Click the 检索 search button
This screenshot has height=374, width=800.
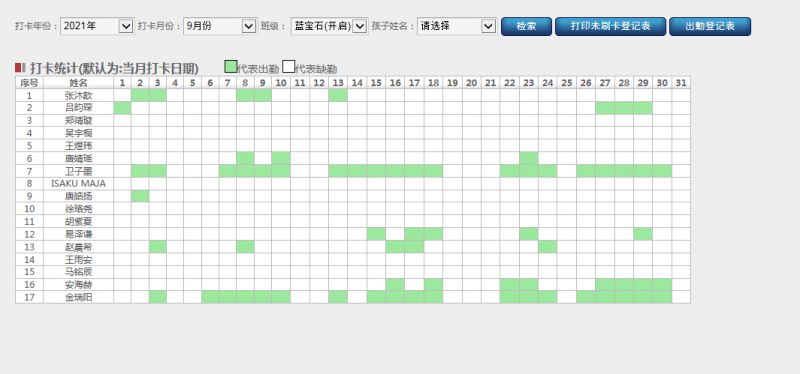pos(526,27)
